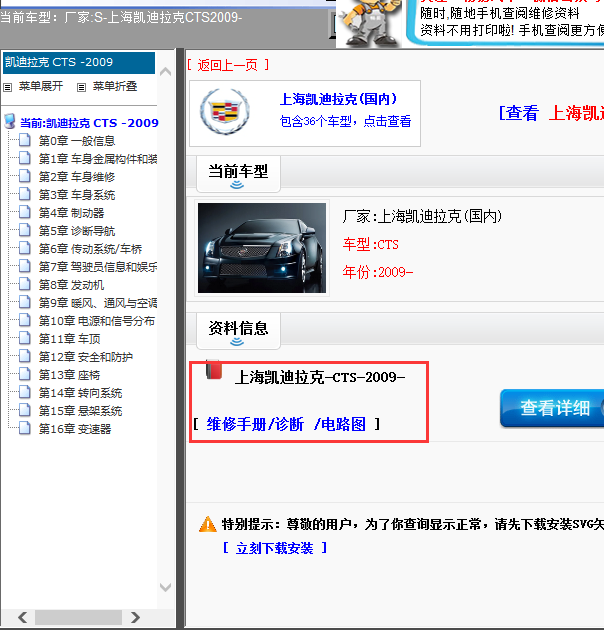Click the page icon of 第10章 电源和信号分布
The width and height of the screenshot is (604, 630).
pos(25,320)
